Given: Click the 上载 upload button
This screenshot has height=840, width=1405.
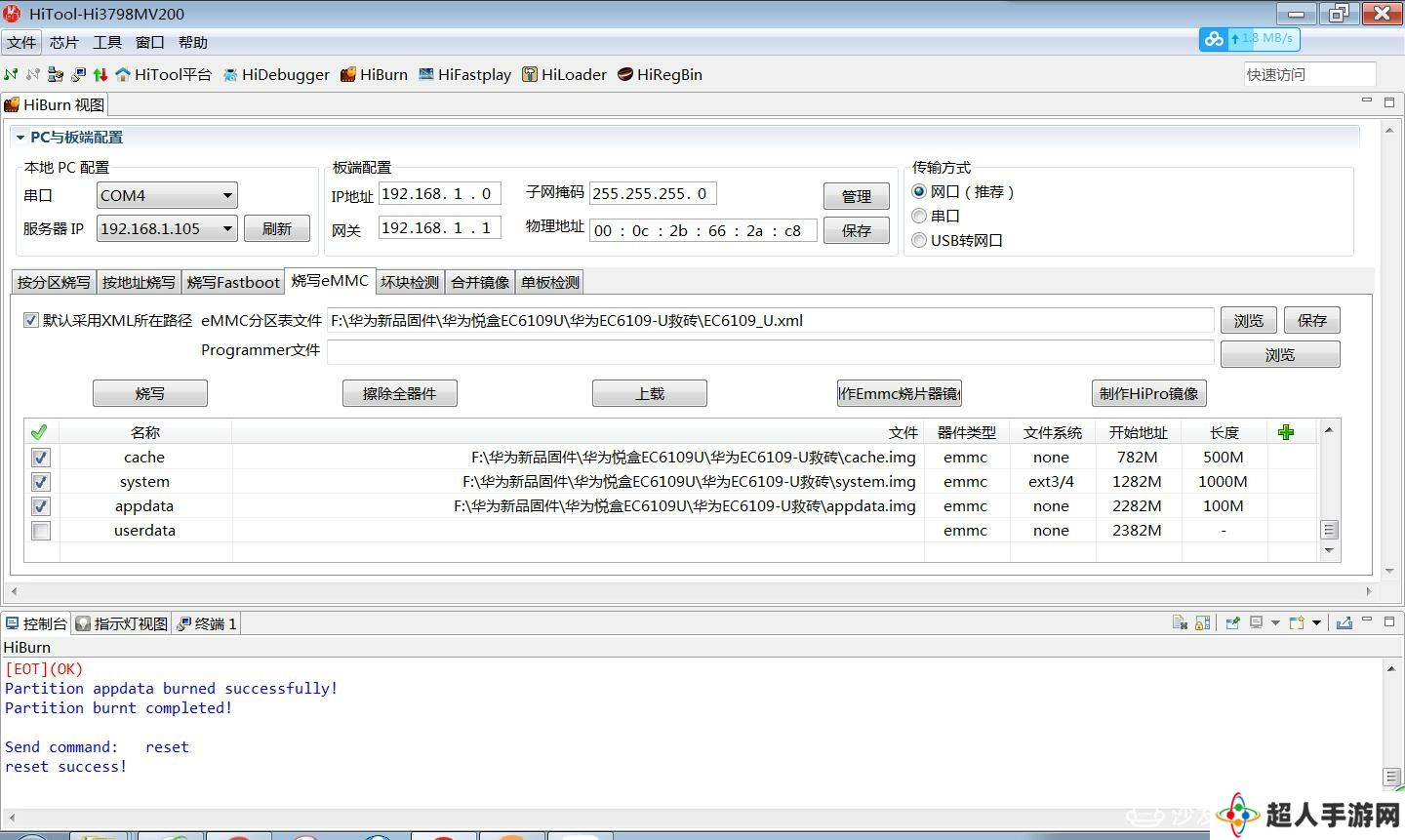Looking at the screenshot, I should pos(650,393).
